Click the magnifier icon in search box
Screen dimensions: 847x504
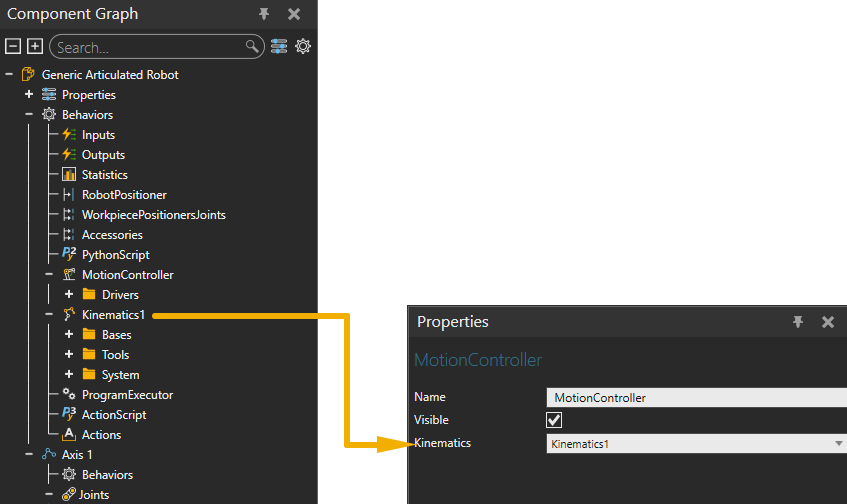click(252, 47)
